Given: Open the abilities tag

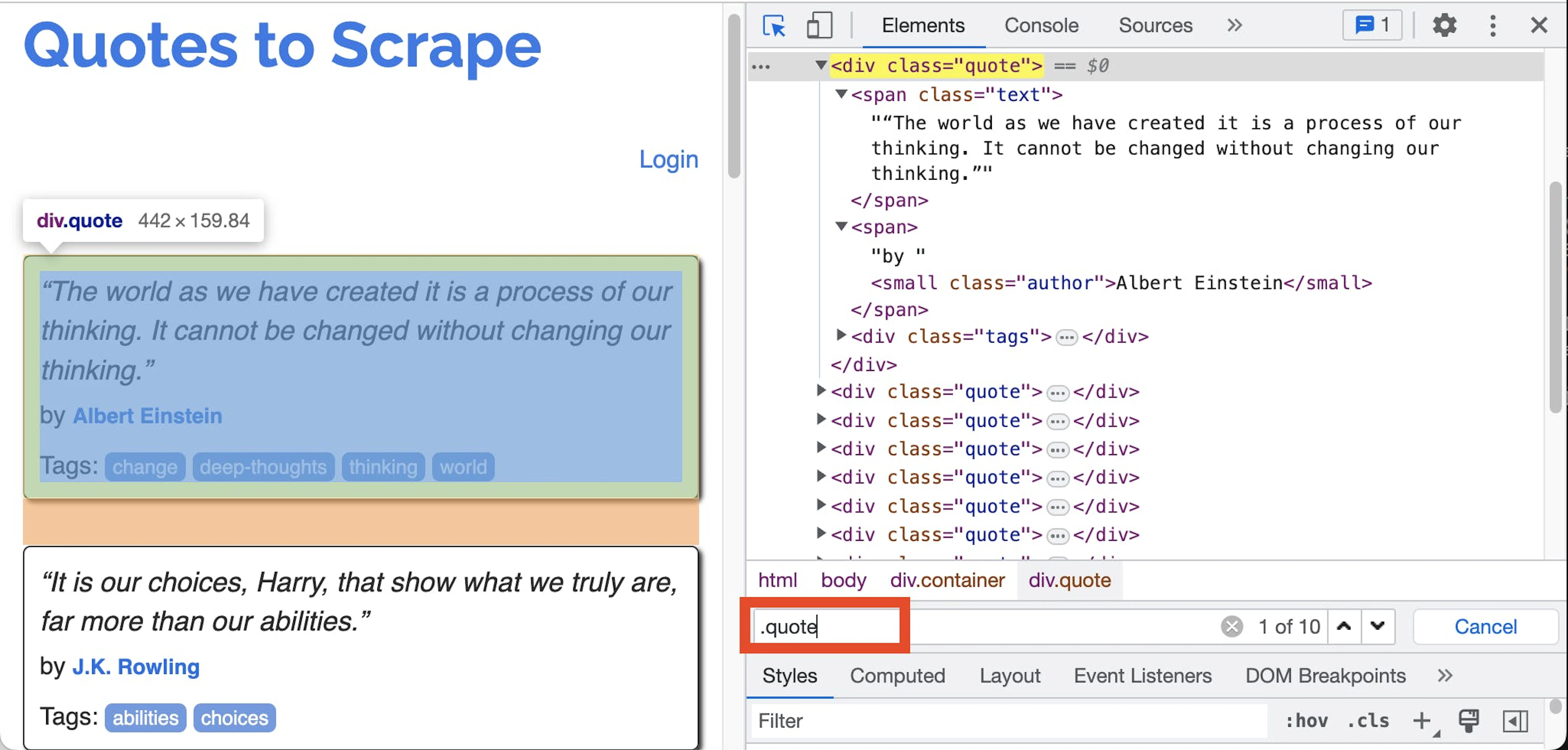Looking at the screenshot, I should 145,719.
